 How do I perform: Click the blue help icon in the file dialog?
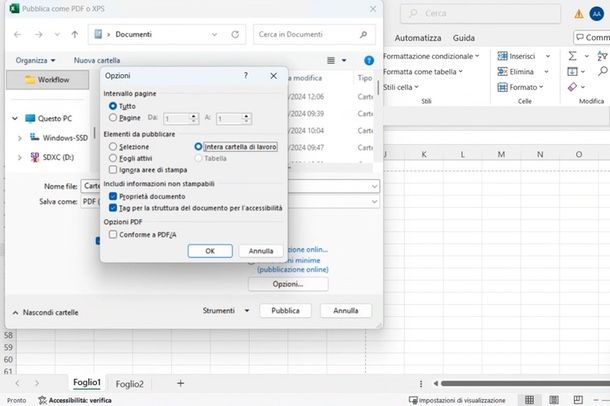tap(369, 60)
